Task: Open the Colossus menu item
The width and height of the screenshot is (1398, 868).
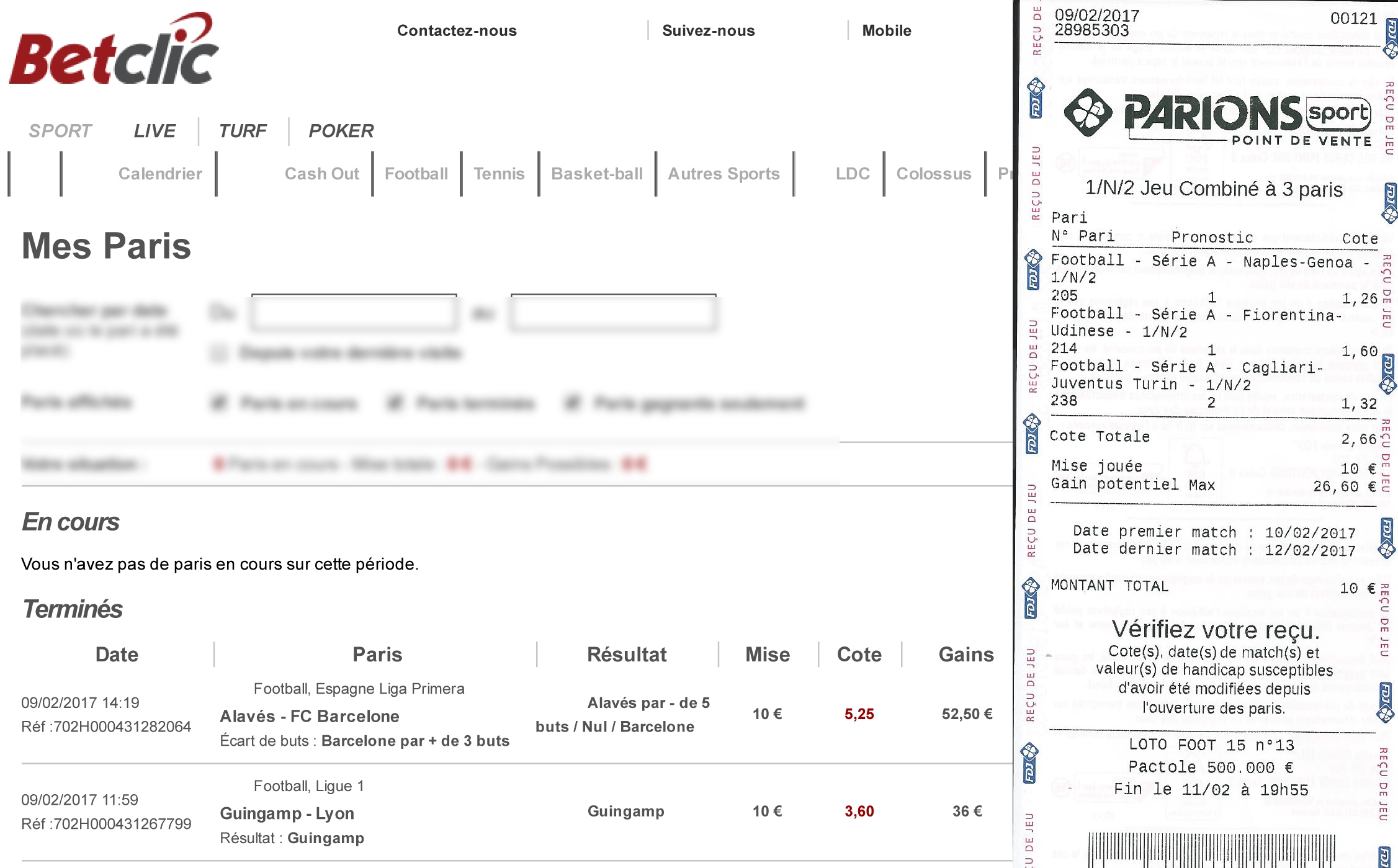Action: point(933,174)
